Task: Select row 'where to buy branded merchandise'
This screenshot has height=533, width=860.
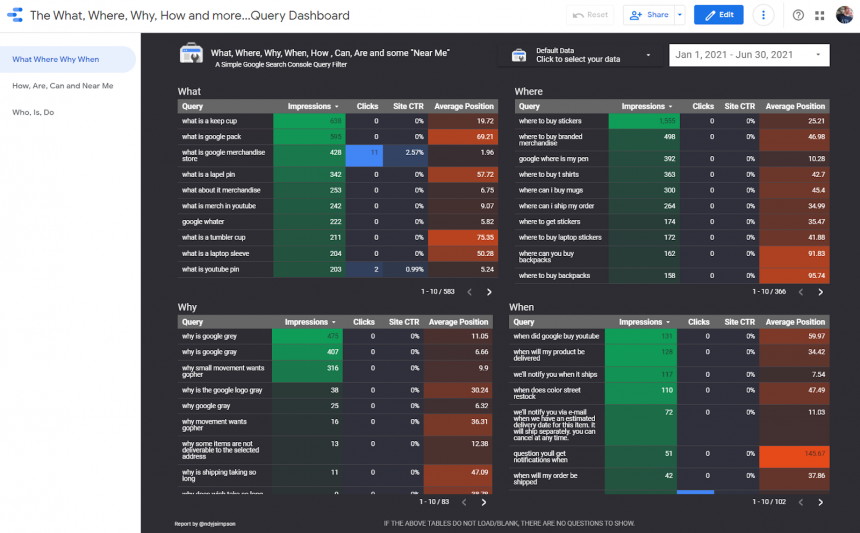Action: click(x=672, y=140)
